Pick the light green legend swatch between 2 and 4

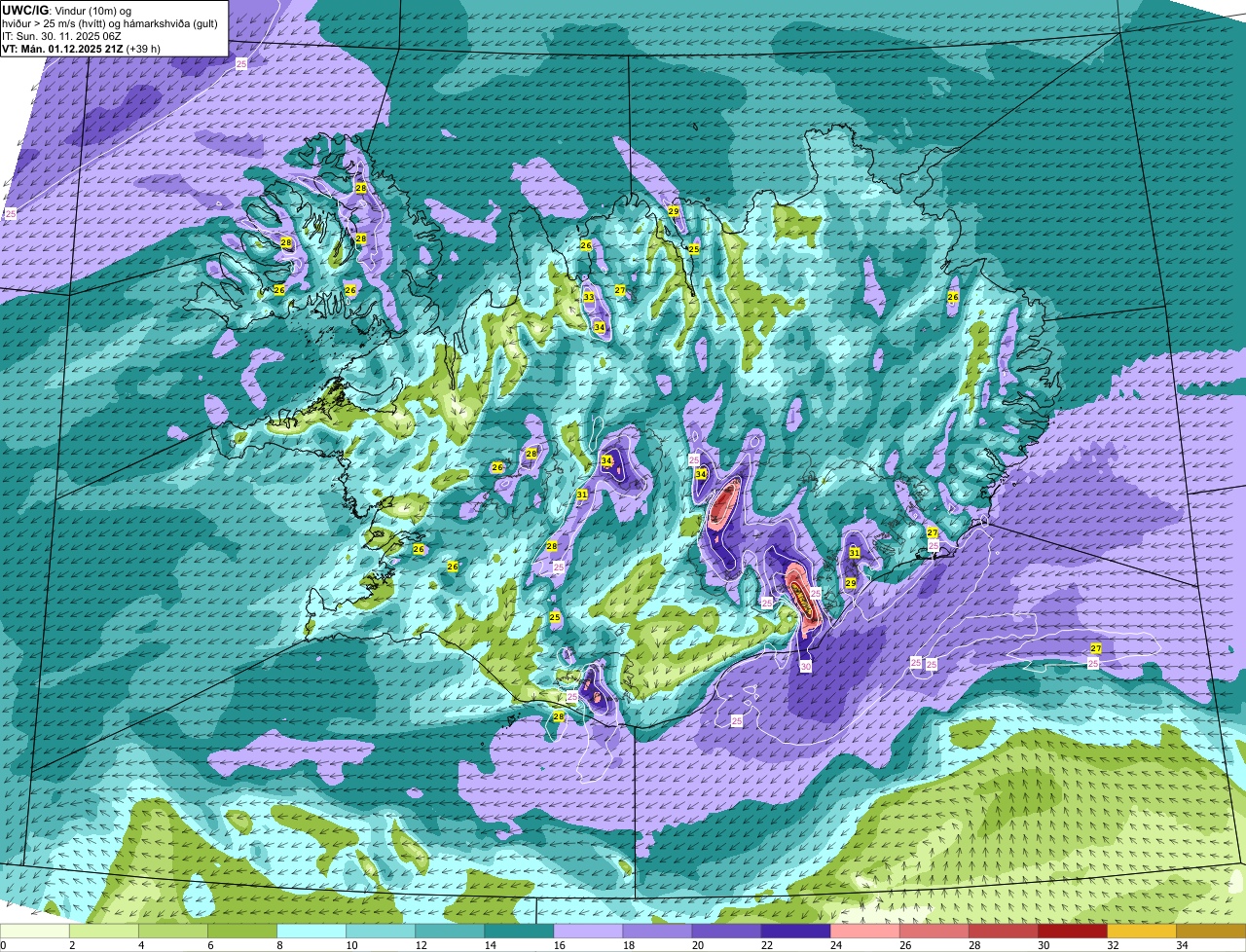click(x=104, y=931)
